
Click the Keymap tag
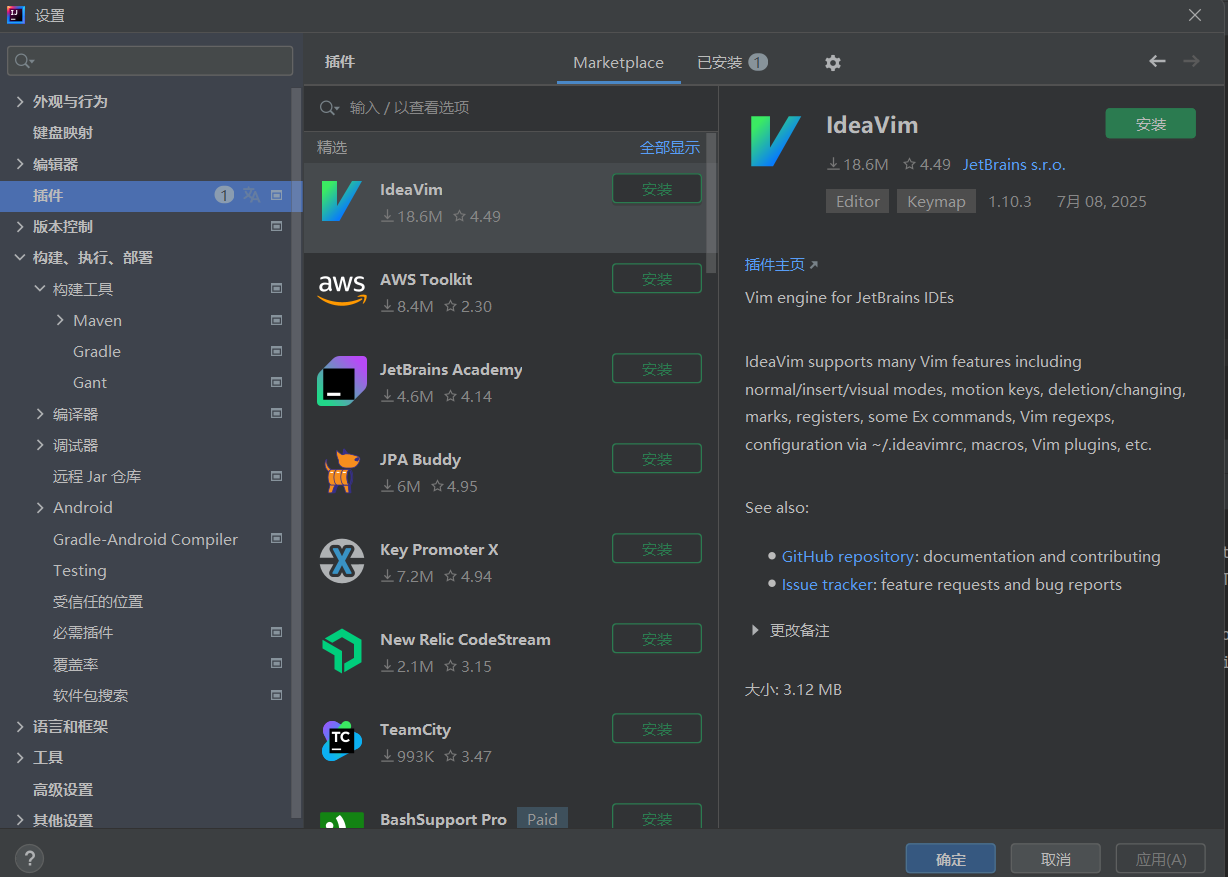pos(936,201)
